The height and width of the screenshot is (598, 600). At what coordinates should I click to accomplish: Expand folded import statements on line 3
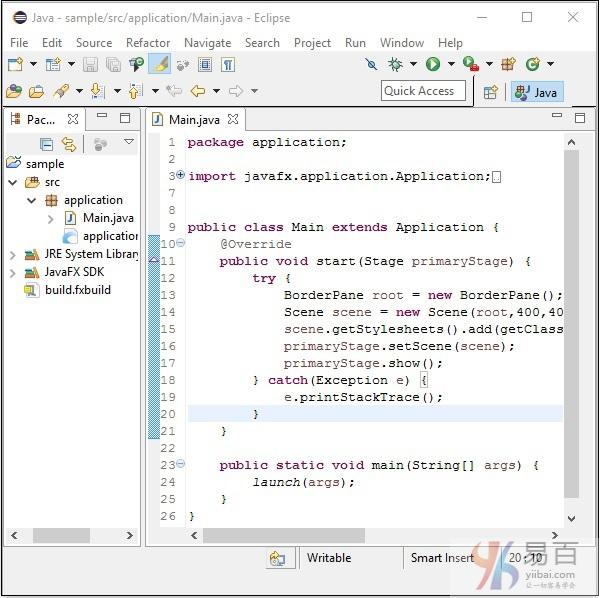point(180,175)
